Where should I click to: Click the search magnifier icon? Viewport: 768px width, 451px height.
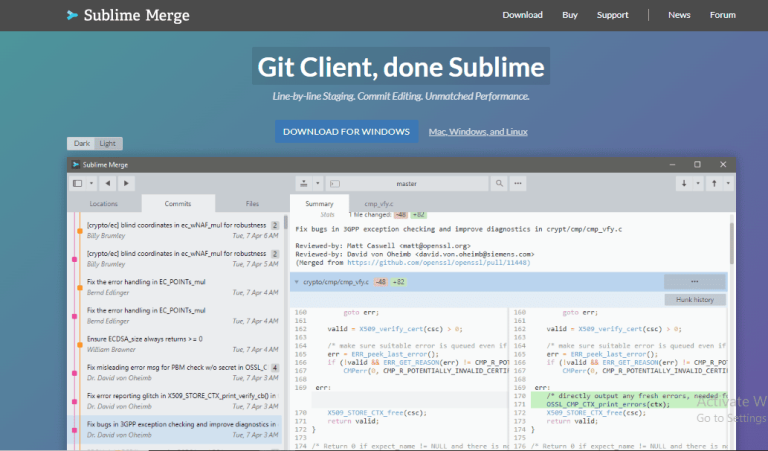point(499,183)
